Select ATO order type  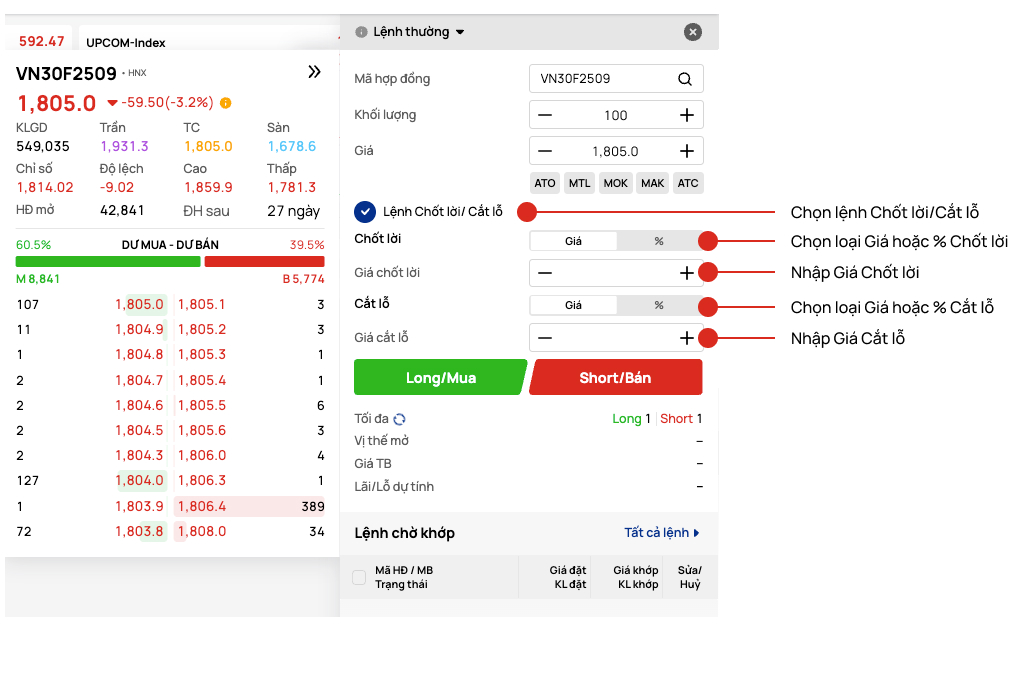click(x=545, y=183)
